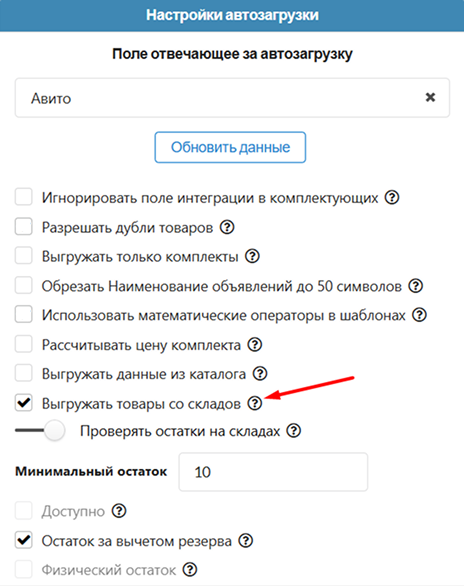Uncheck Выгружать товары со складов

point(24,403)
